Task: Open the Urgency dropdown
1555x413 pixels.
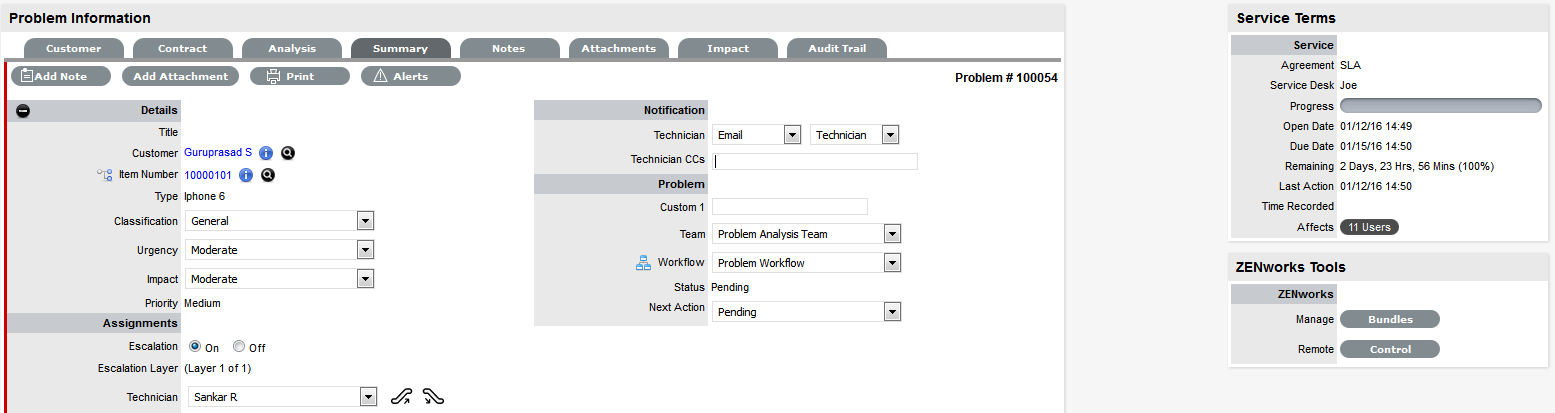Action: click(x=281, y=250)
